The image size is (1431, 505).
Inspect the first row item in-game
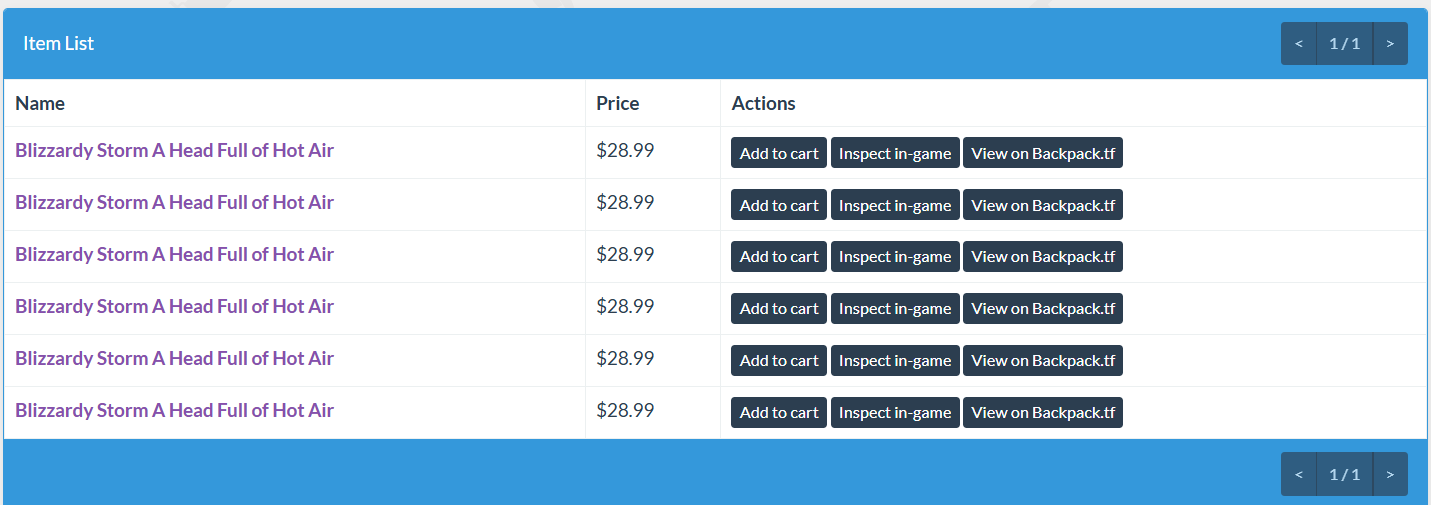[x=895, y=153]
